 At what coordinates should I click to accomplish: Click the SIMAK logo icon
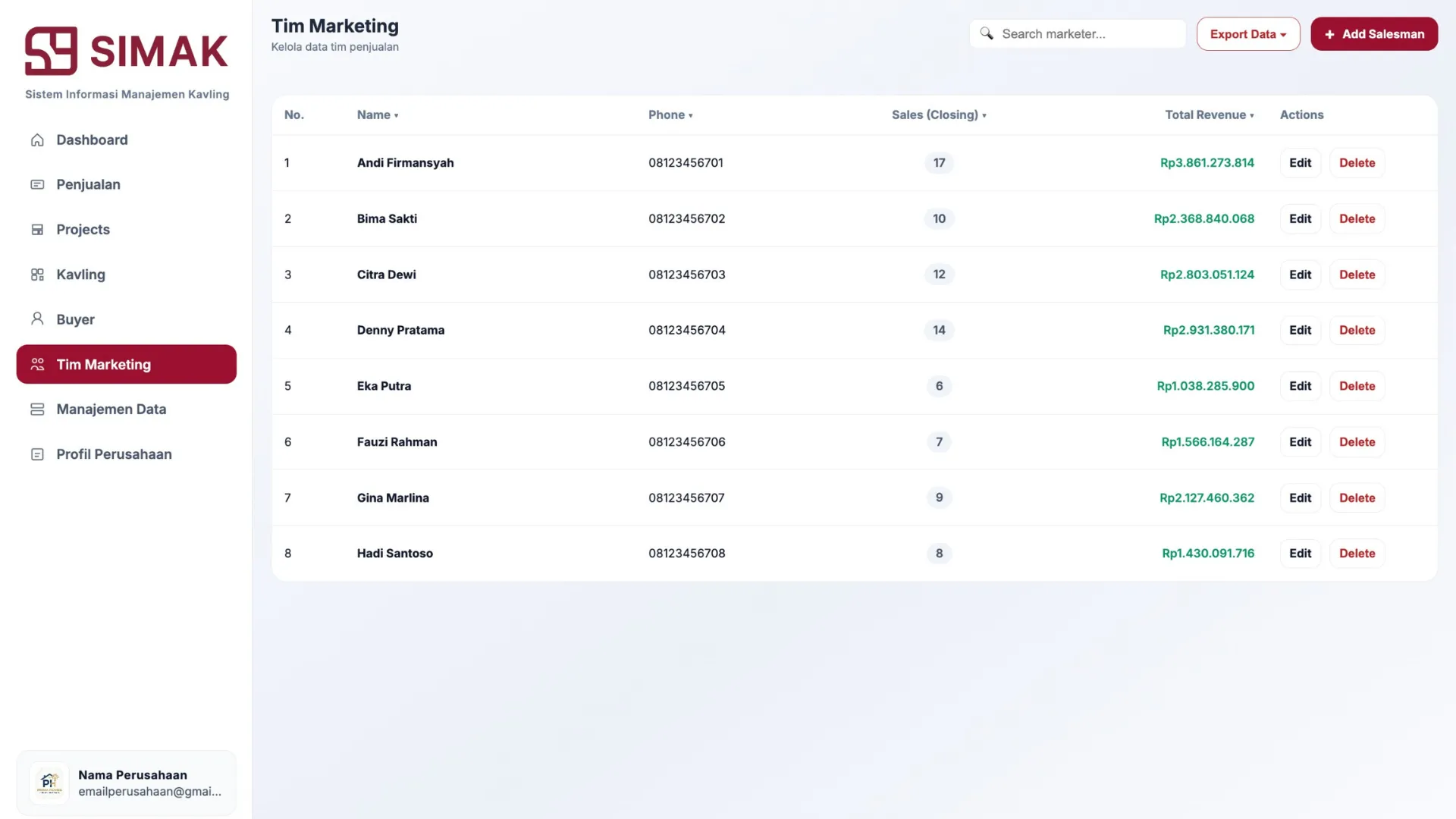51,51
